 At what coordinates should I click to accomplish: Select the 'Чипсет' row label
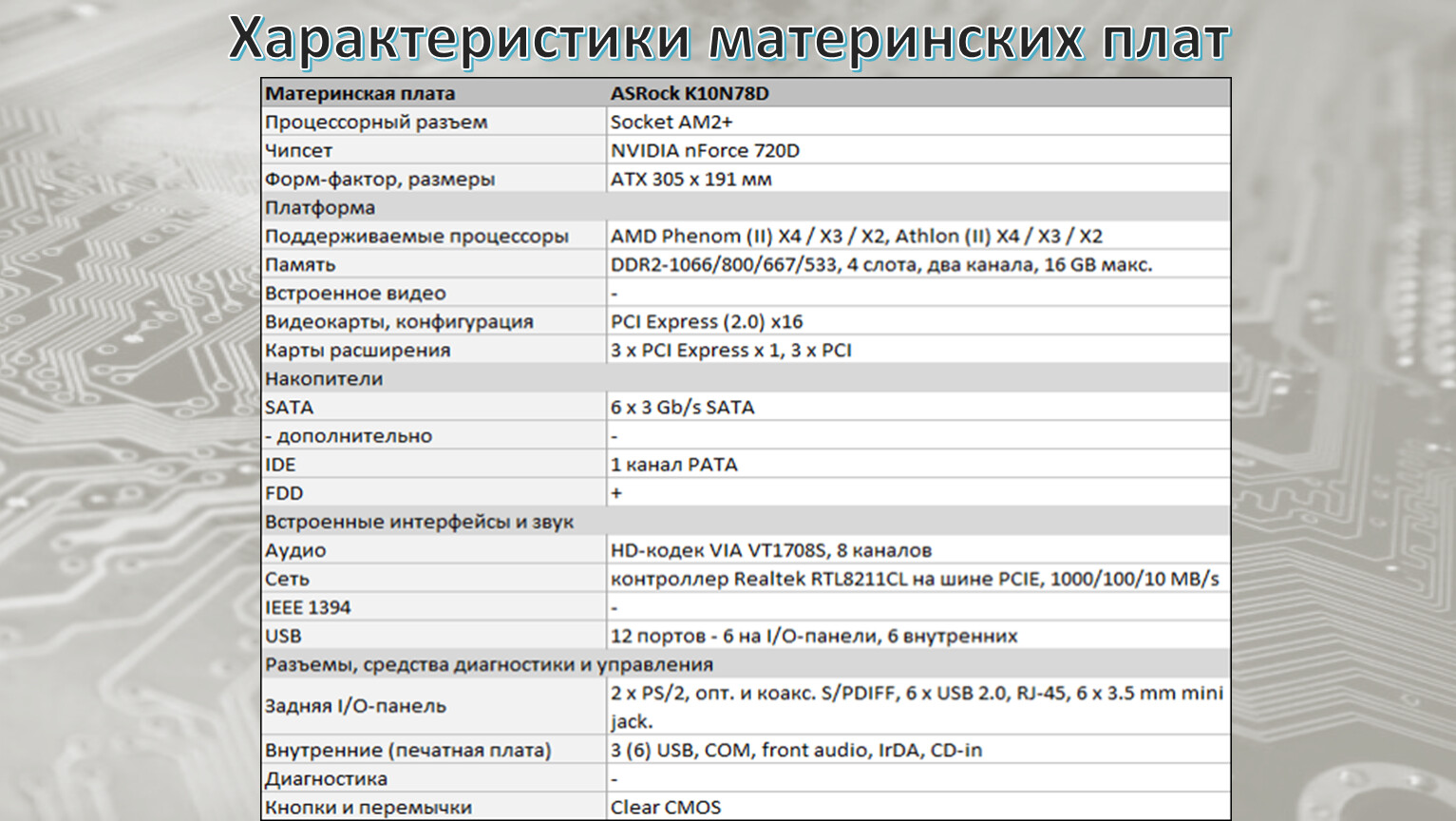[298, 150]
